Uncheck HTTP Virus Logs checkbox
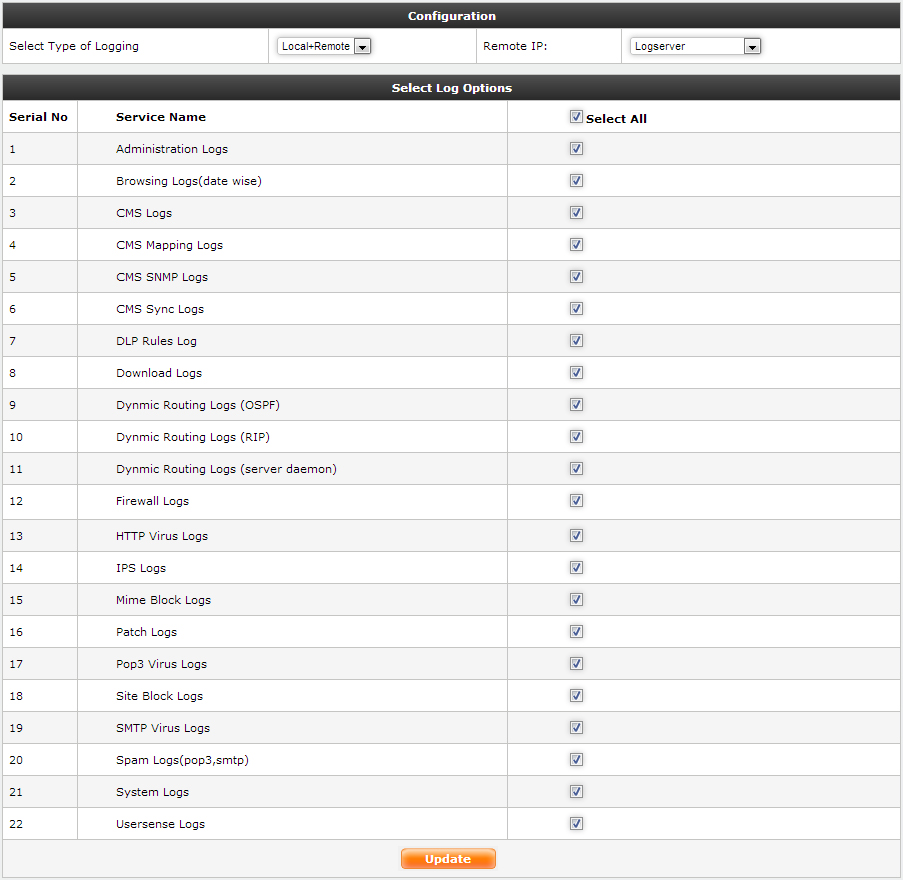 click(576, 536)
